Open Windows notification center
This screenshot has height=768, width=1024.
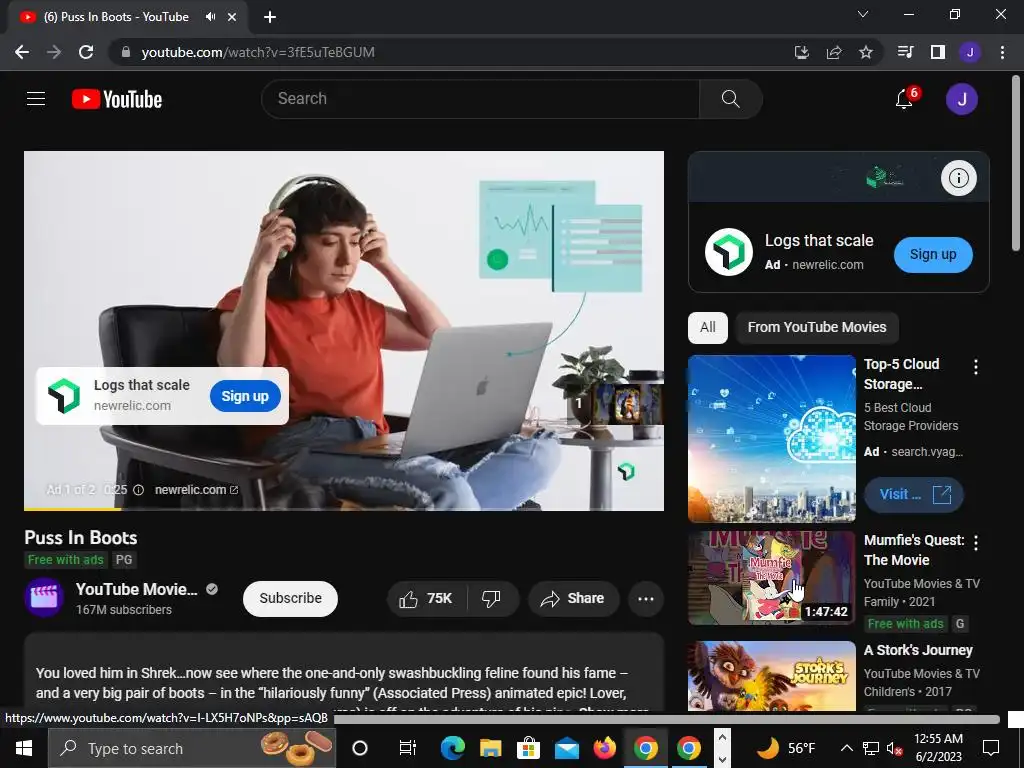(x=991, y=748)
